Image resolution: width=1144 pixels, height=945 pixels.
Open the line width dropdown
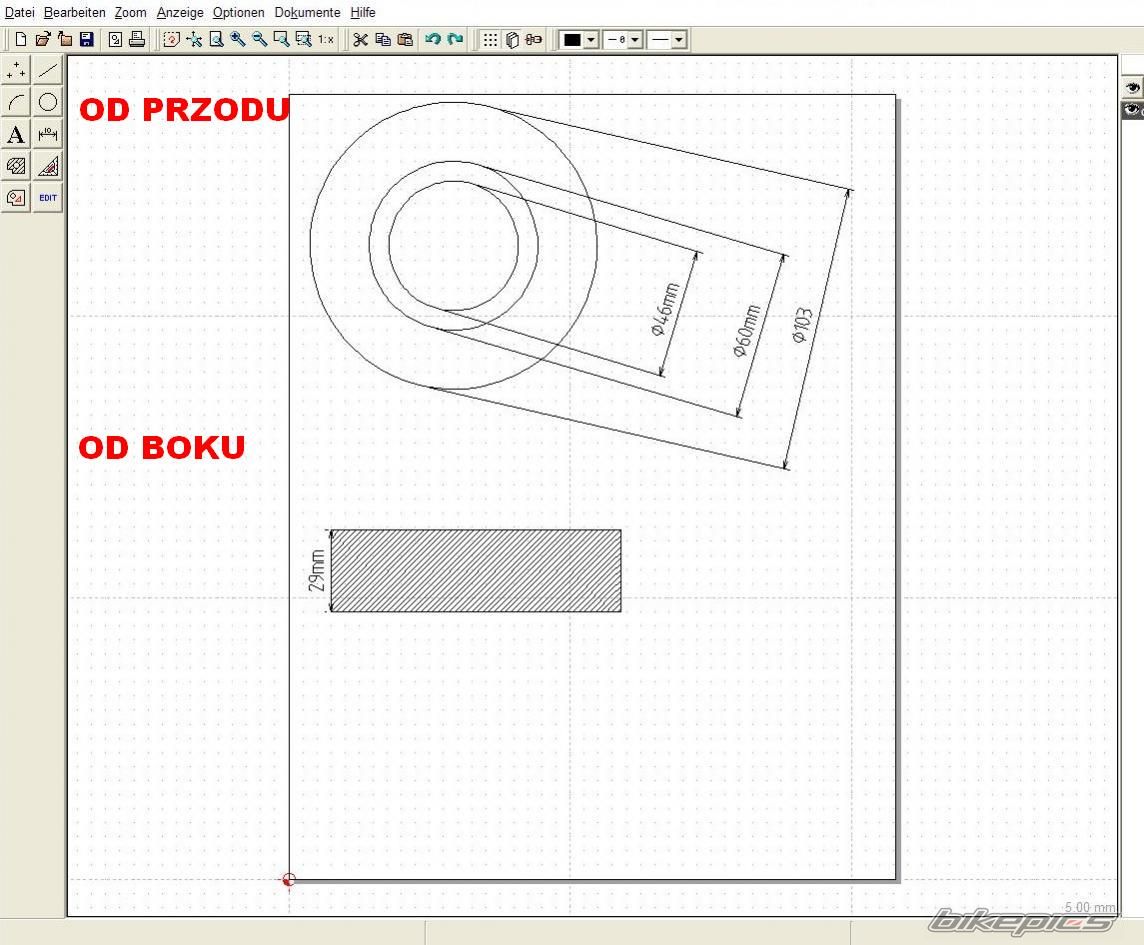point(634,40)
